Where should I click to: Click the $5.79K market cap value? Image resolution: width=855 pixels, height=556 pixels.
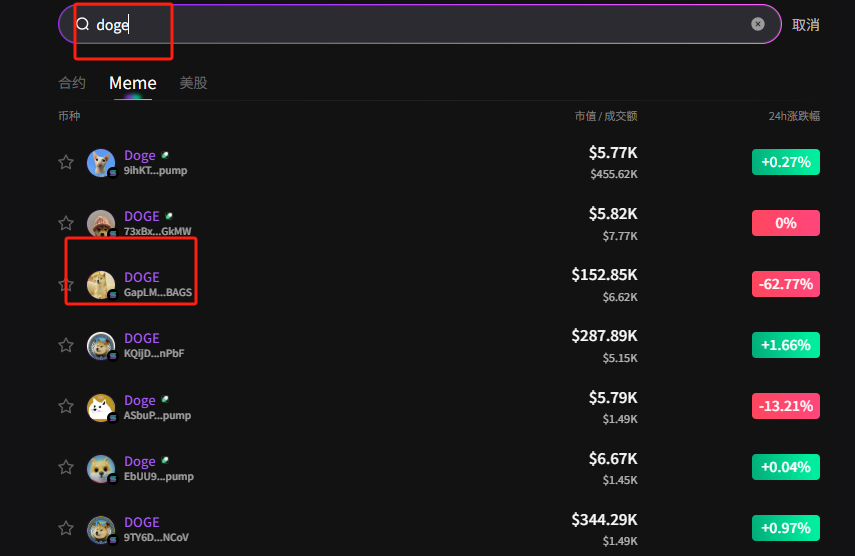point(613,398)
